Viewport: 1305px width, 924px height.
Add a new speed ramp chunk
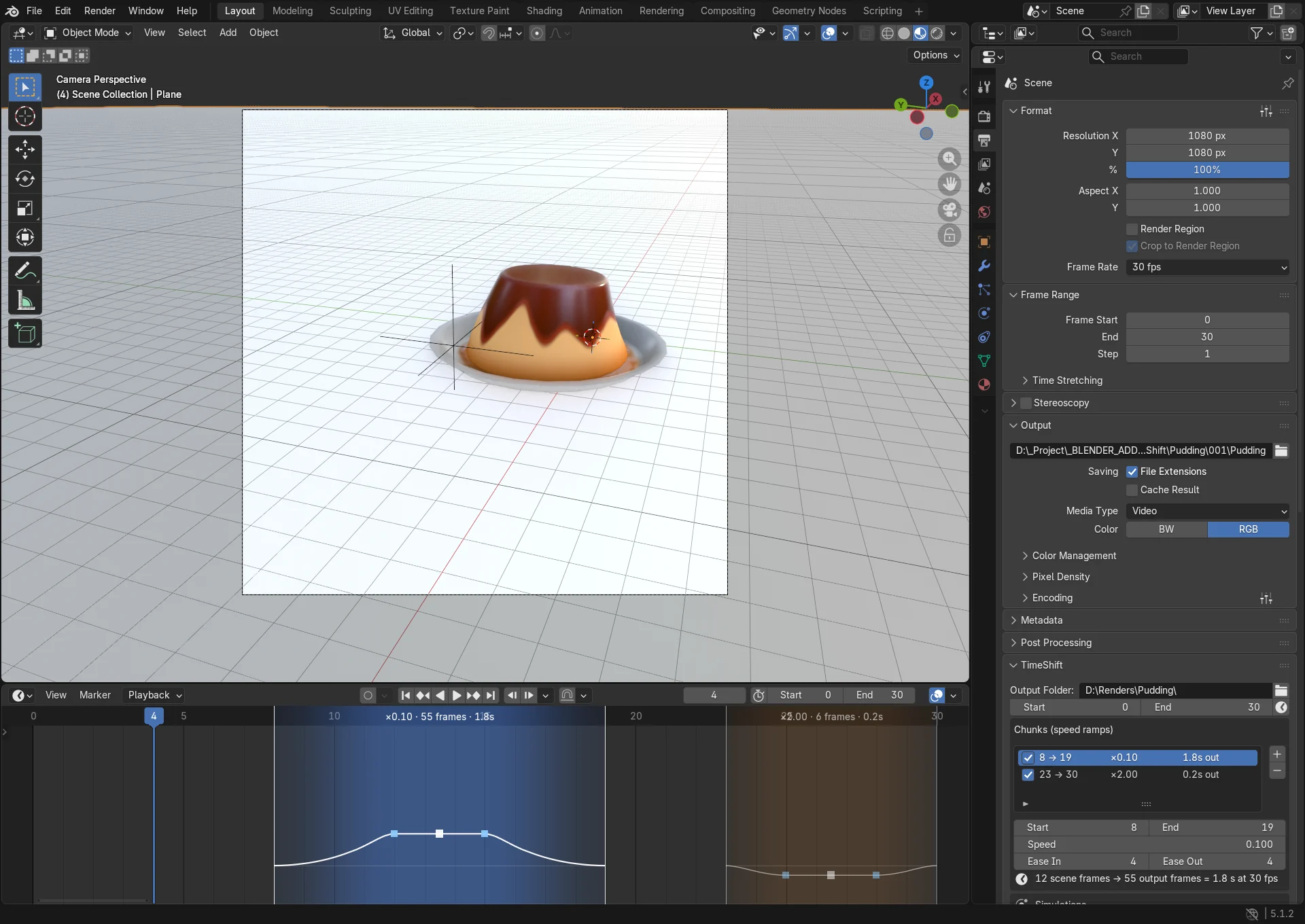pos(1277,754)
